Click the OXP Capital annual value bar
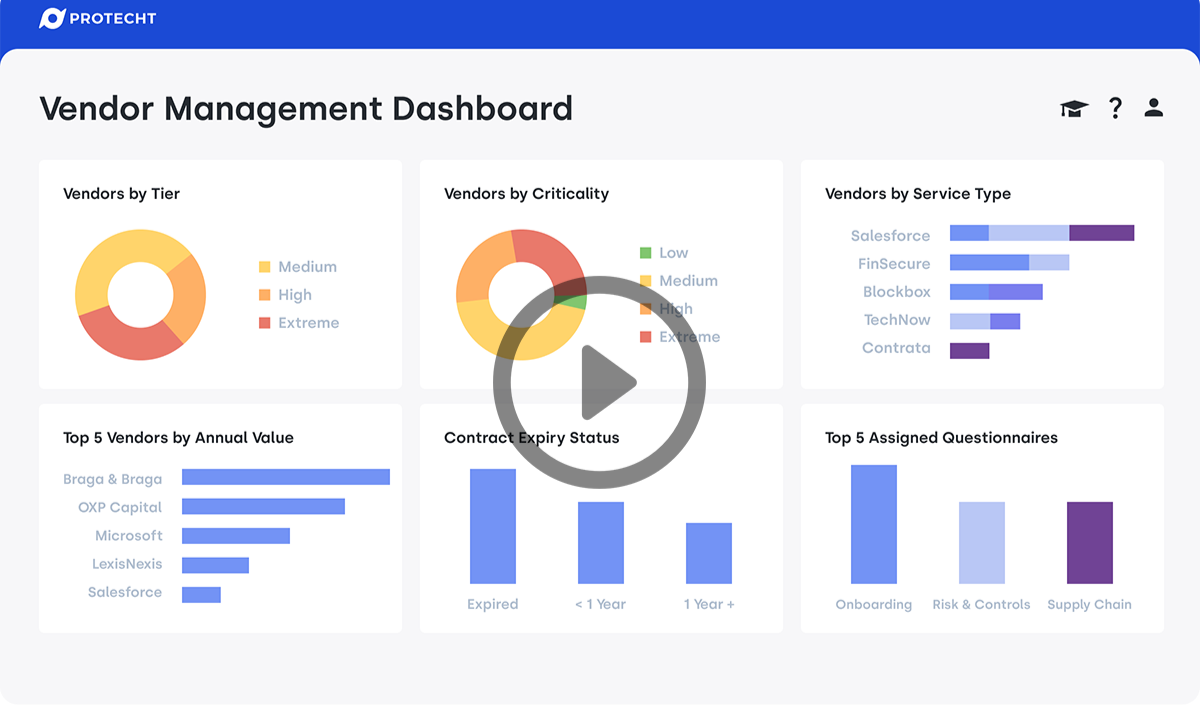 (x=263, y=506)
